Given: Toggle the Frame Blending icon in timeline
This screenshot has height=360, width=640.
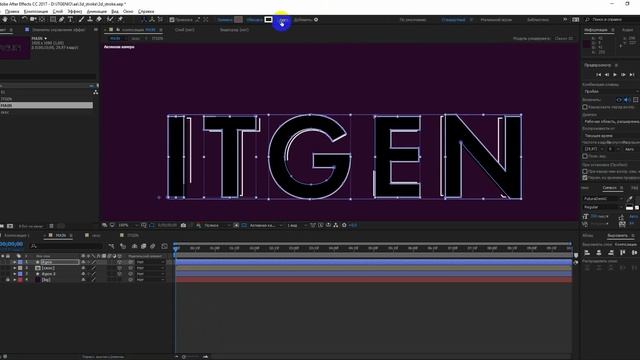Looking at the screenshot, I should click(143, 246).
